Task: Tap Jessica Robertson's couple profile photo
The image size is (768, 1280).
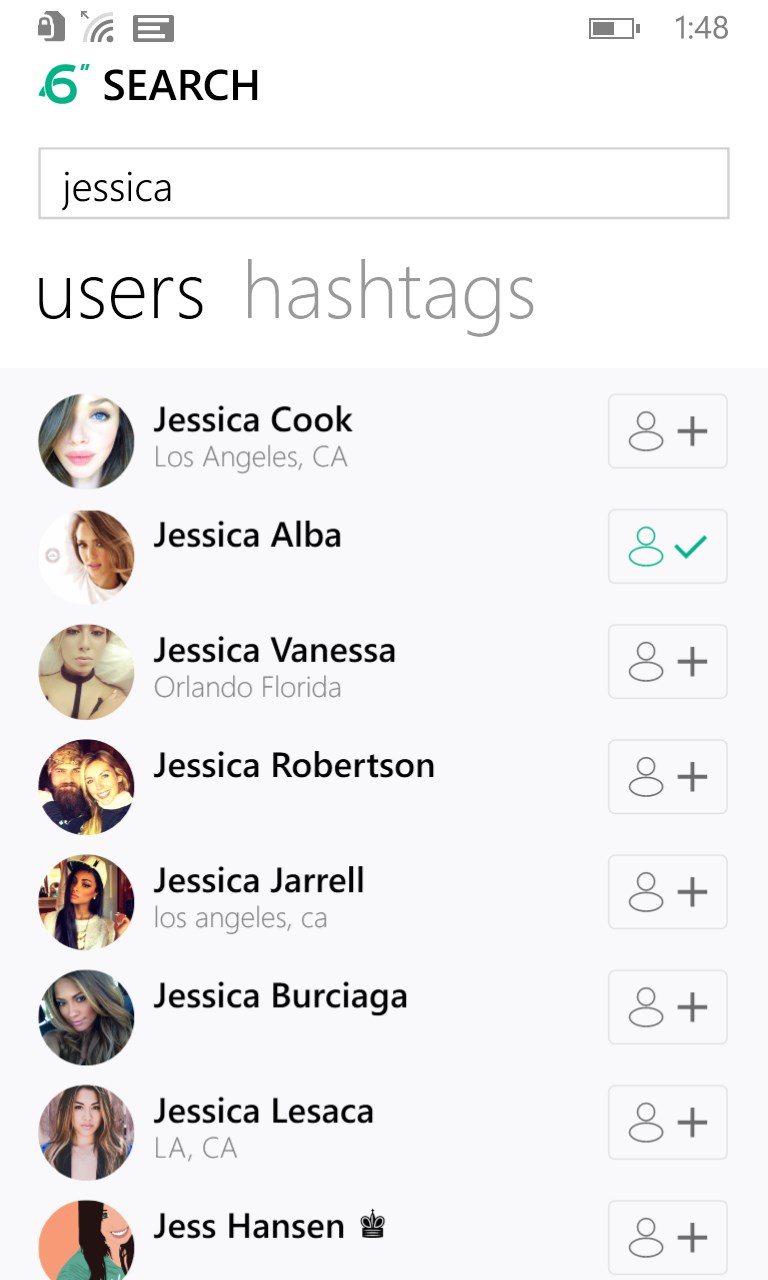Action: click(x=86, y=787)
